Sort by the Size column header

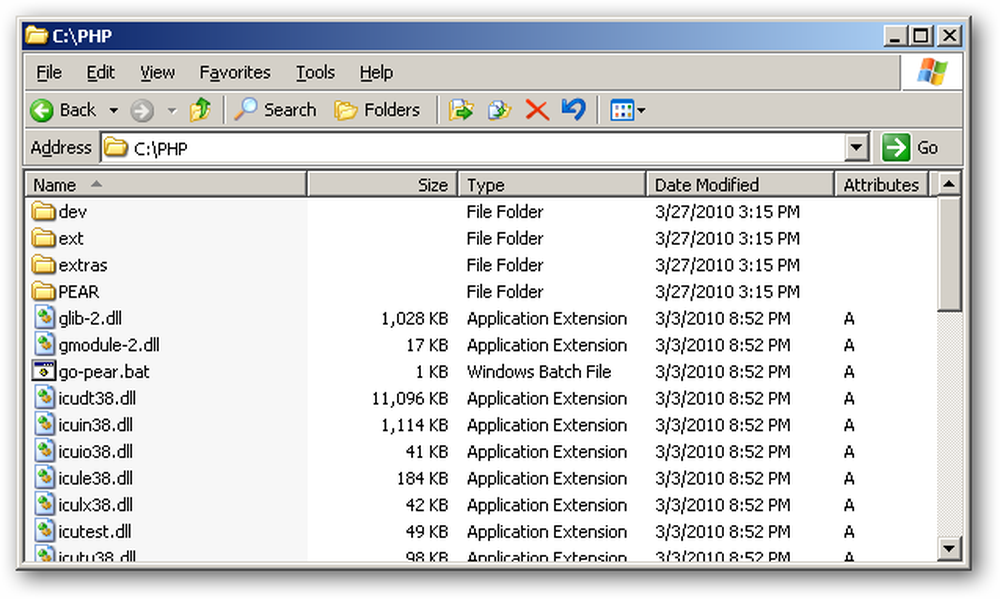tap(382, 185)
